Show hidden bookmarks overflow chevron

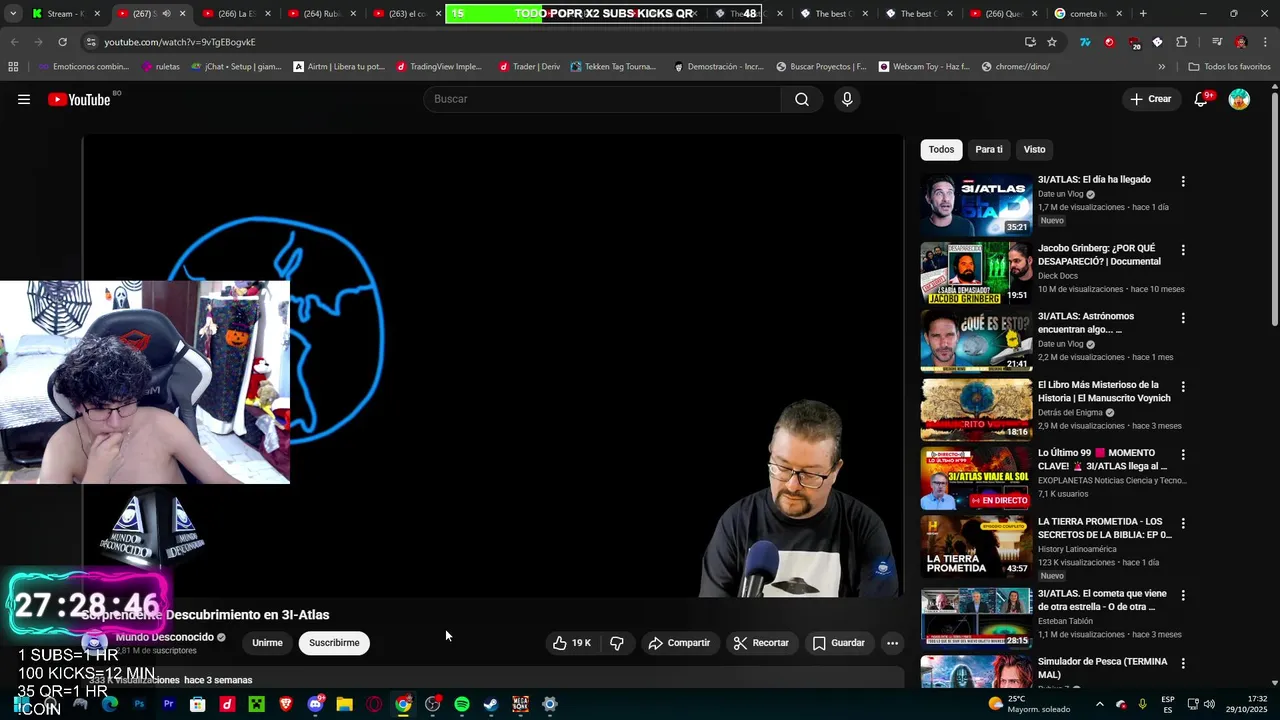pos(1161,66)
